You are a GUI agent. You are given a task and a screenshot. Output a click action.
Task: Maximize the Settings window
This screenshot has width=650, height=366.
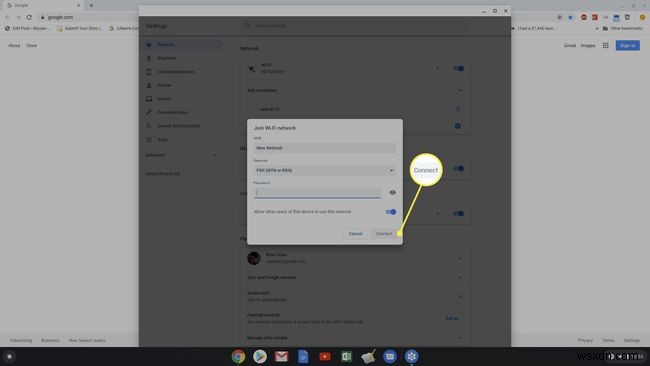495,11
